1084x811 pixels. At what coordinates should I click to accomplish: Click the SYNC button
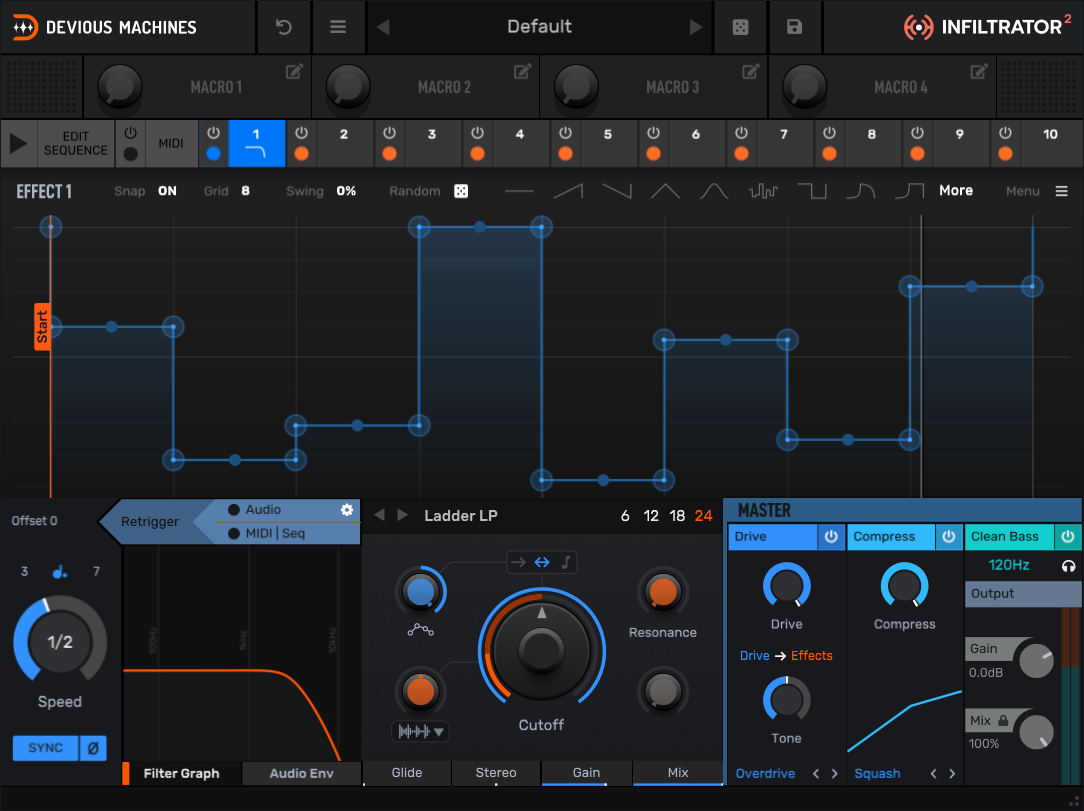pos(45,748)
